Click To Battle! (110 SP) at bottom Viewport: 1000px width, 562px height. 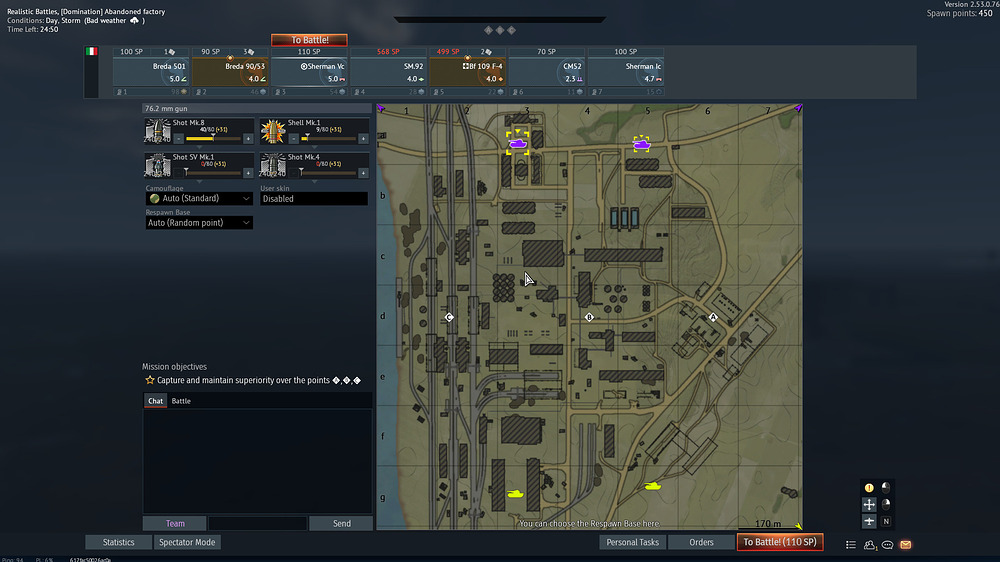pos(780,542)
